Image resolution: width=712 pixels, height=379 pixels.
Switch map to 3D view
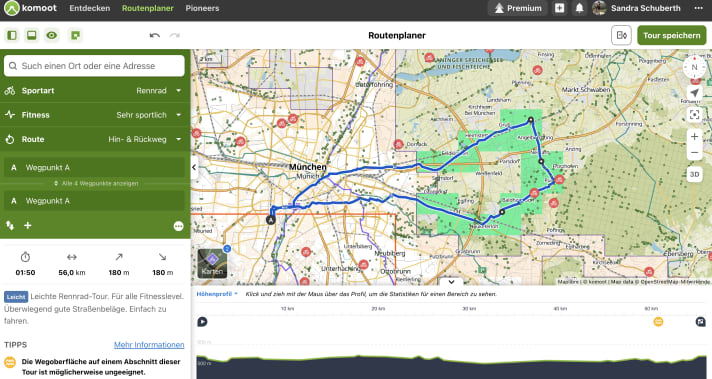[694, 175]
